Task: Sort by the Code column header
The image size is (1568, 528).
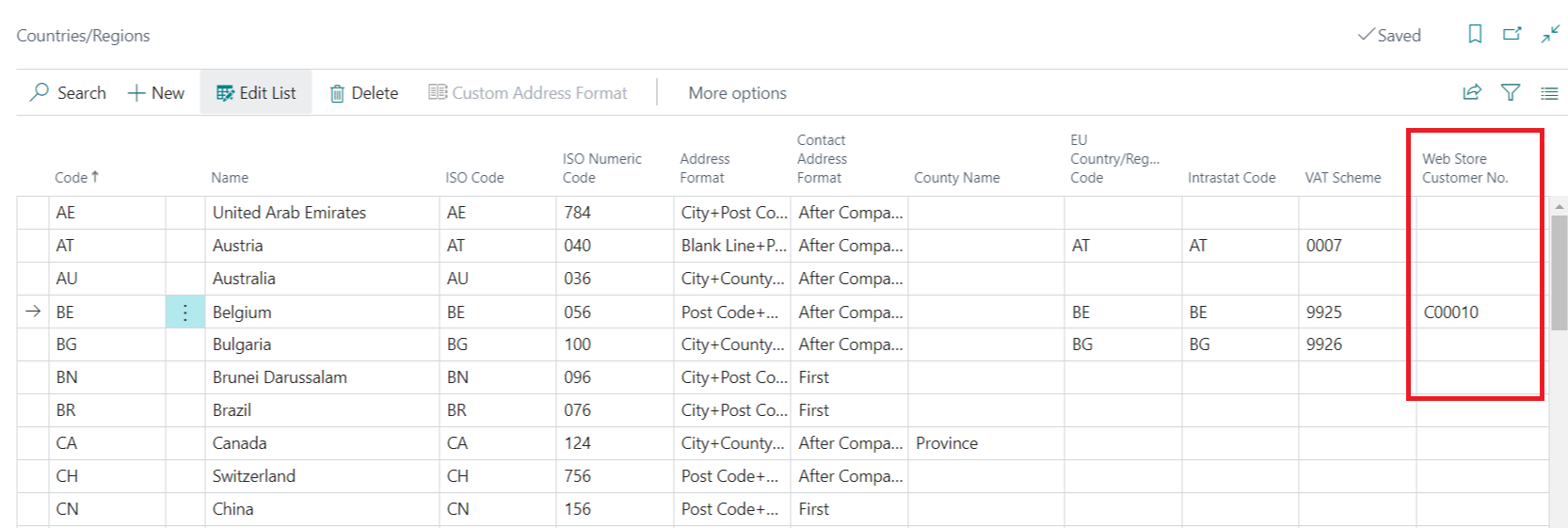Action: [x=72, y=178]
